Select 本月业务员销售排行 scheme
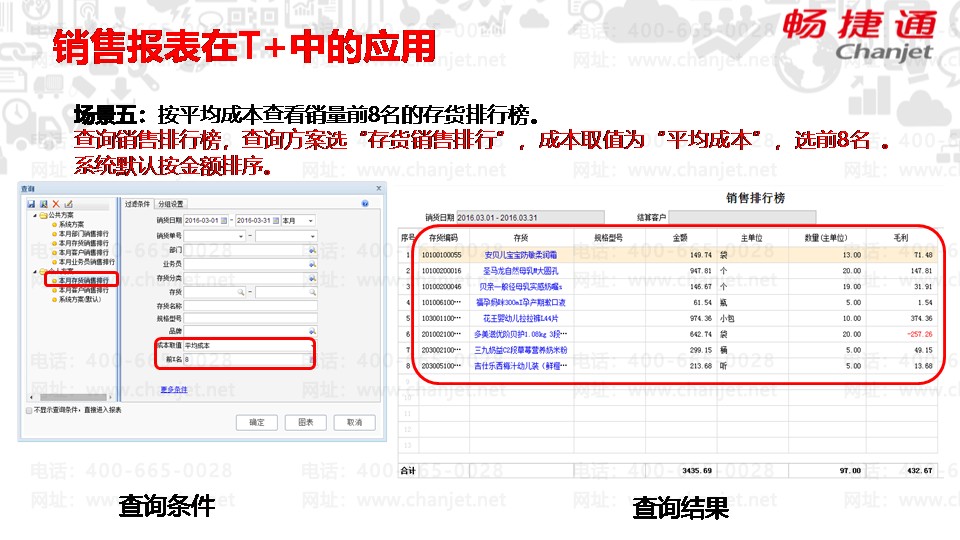Viewport: 960px width, 540px height. 86,261
